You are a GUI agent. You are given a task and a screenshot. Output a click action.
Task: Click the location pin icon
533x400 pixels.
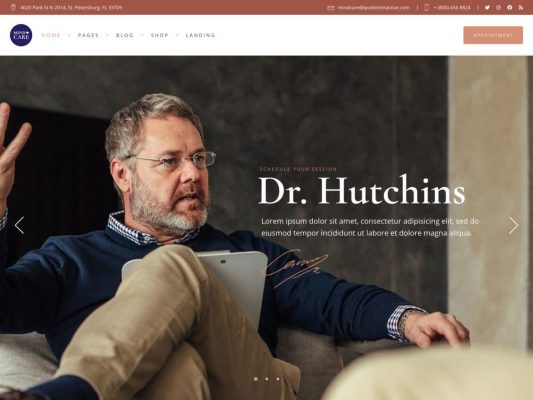(x=13, y=7)
